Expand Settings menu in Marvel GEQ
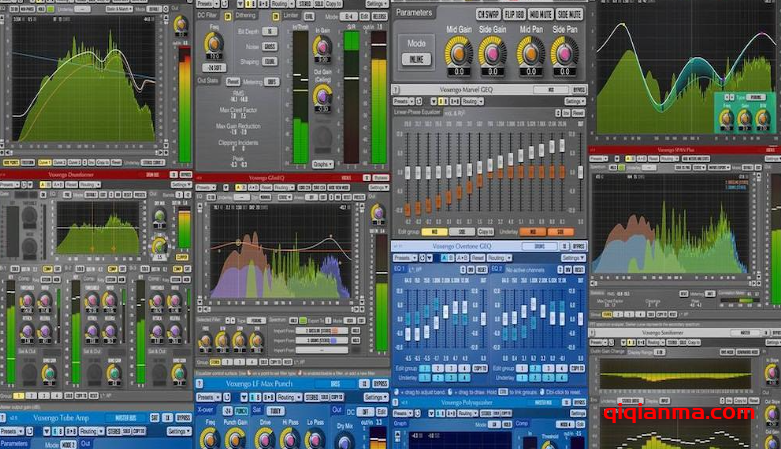This screenshot has width=781, height=449. [x=574, y=101]
